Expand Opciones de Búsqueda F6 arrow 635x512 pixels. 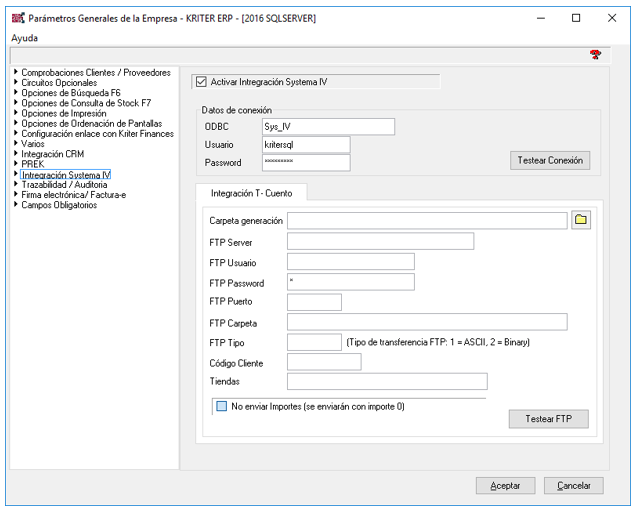pos(16,92)
